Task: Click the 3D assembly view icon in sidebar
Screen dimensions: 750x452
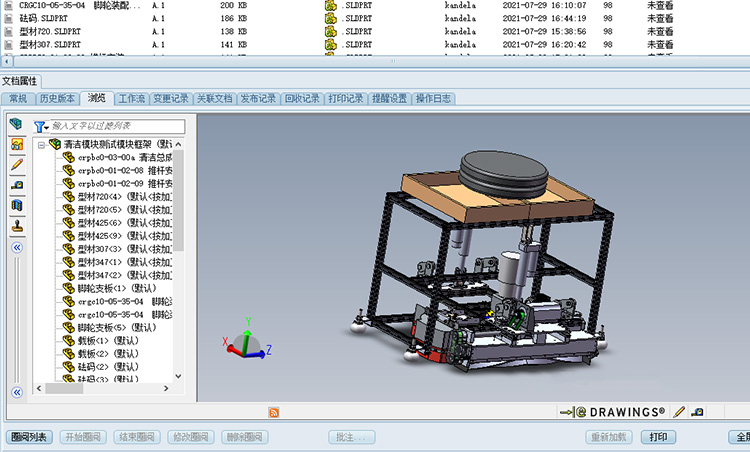Action: point(16,124)
